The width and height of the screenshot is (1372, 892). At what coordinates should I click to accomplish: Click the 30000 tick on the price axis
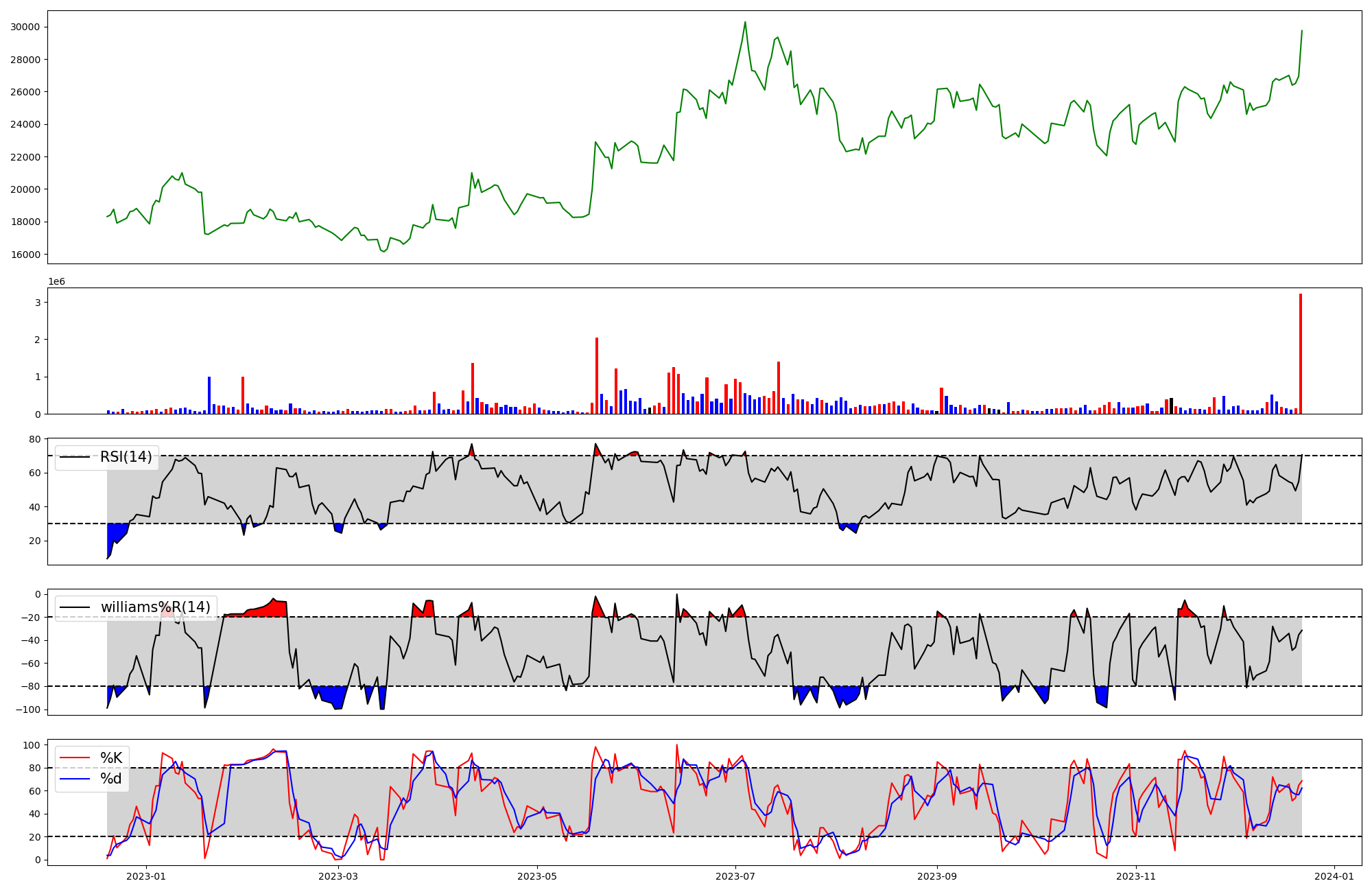(x=25, y=27)
